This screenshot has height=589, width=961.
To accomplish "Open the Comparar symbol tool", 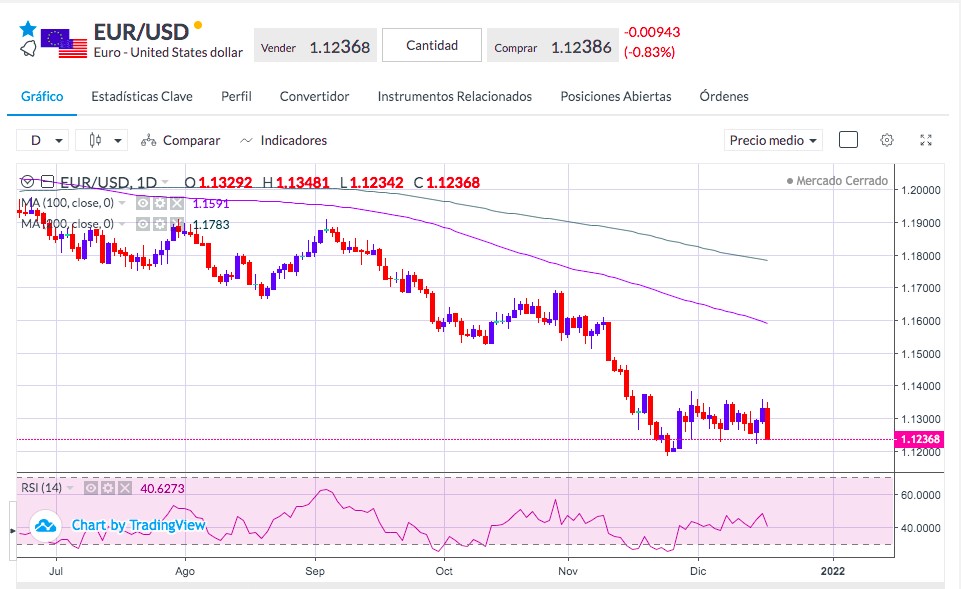I will [x=180, y=140].
